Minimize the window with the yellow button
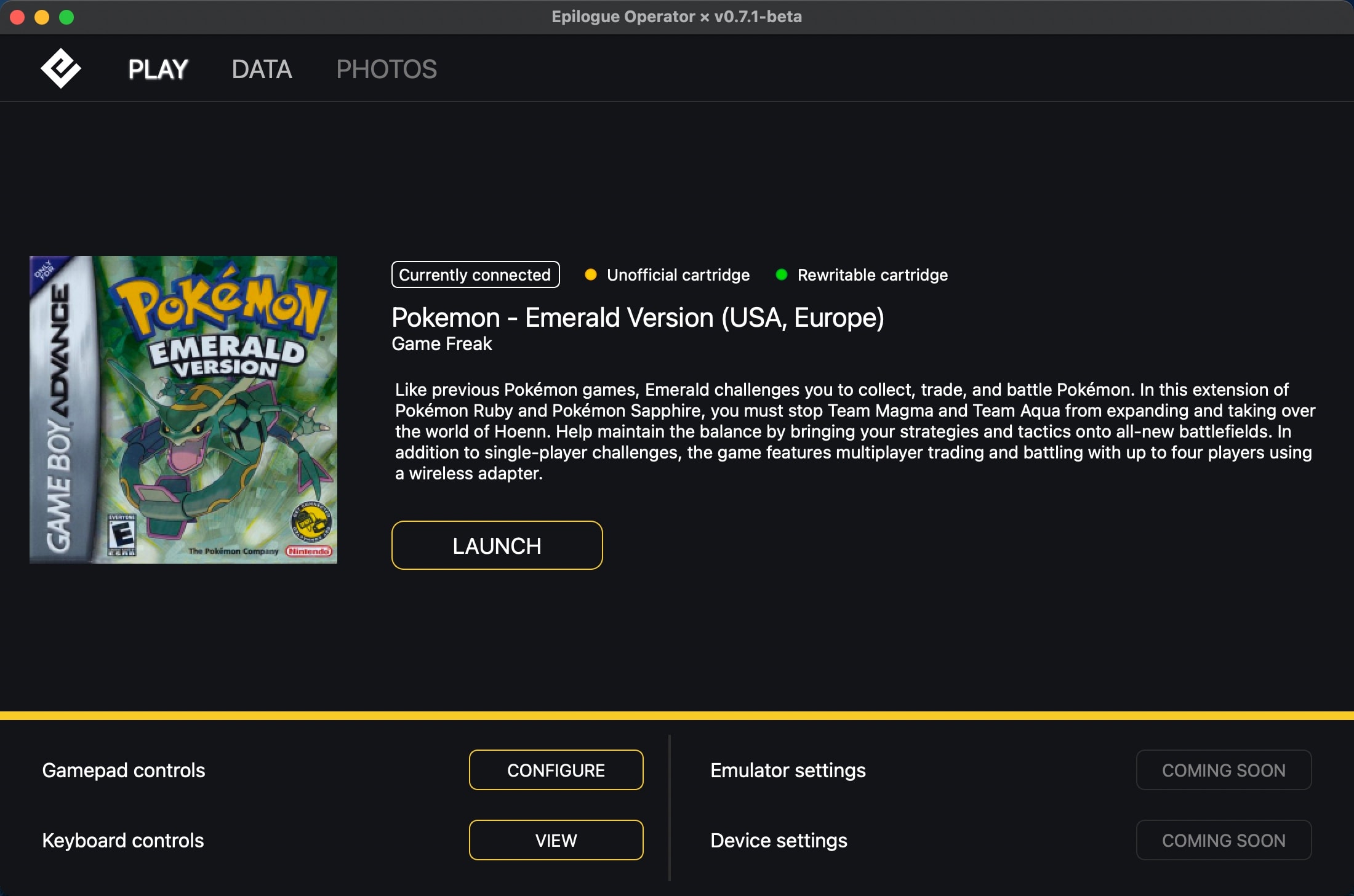Screen dimensions: 1354x896 pos(42,17)
